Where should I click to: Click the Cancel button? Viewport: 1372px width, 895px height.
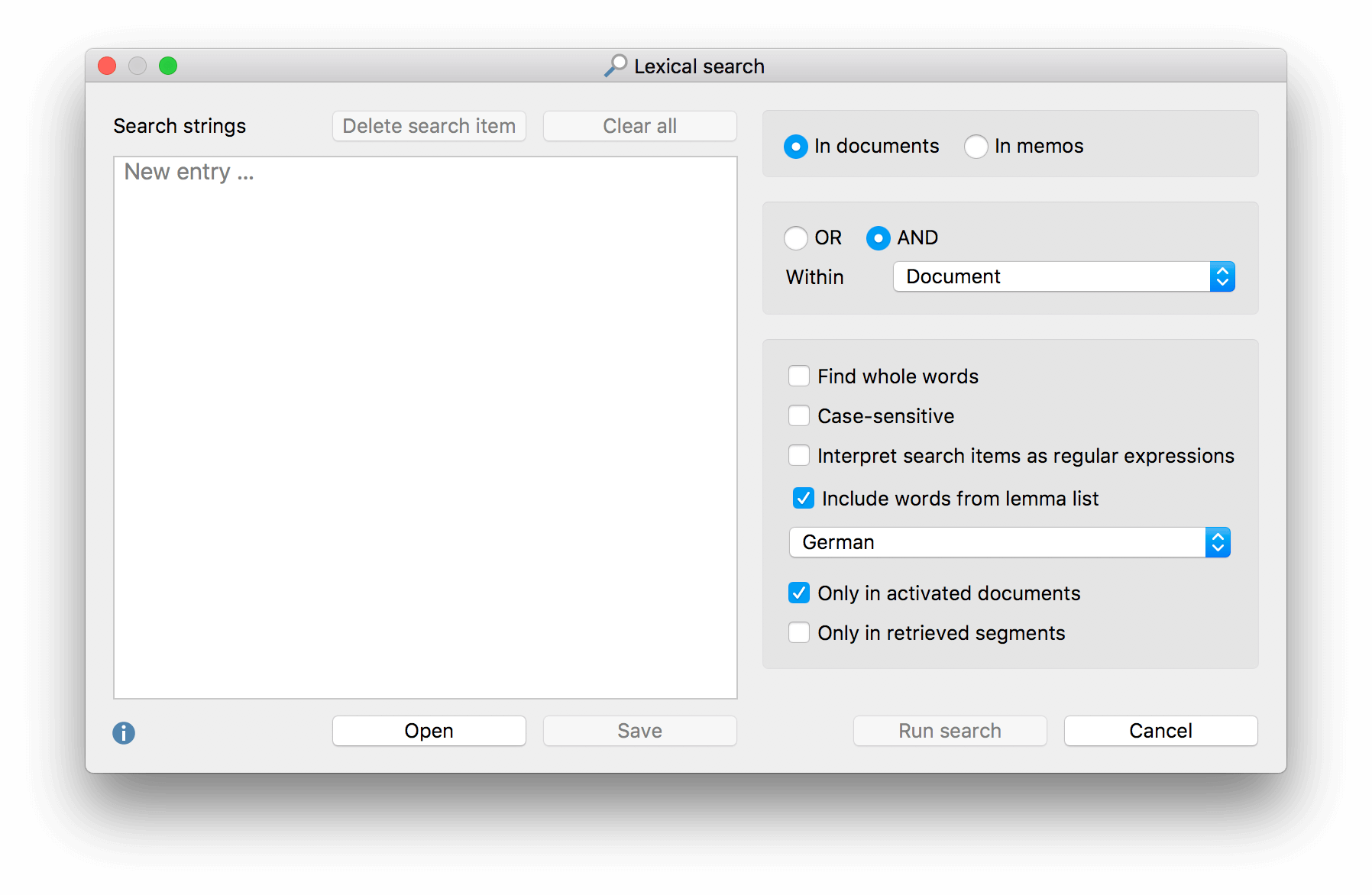click(1160, 731)
